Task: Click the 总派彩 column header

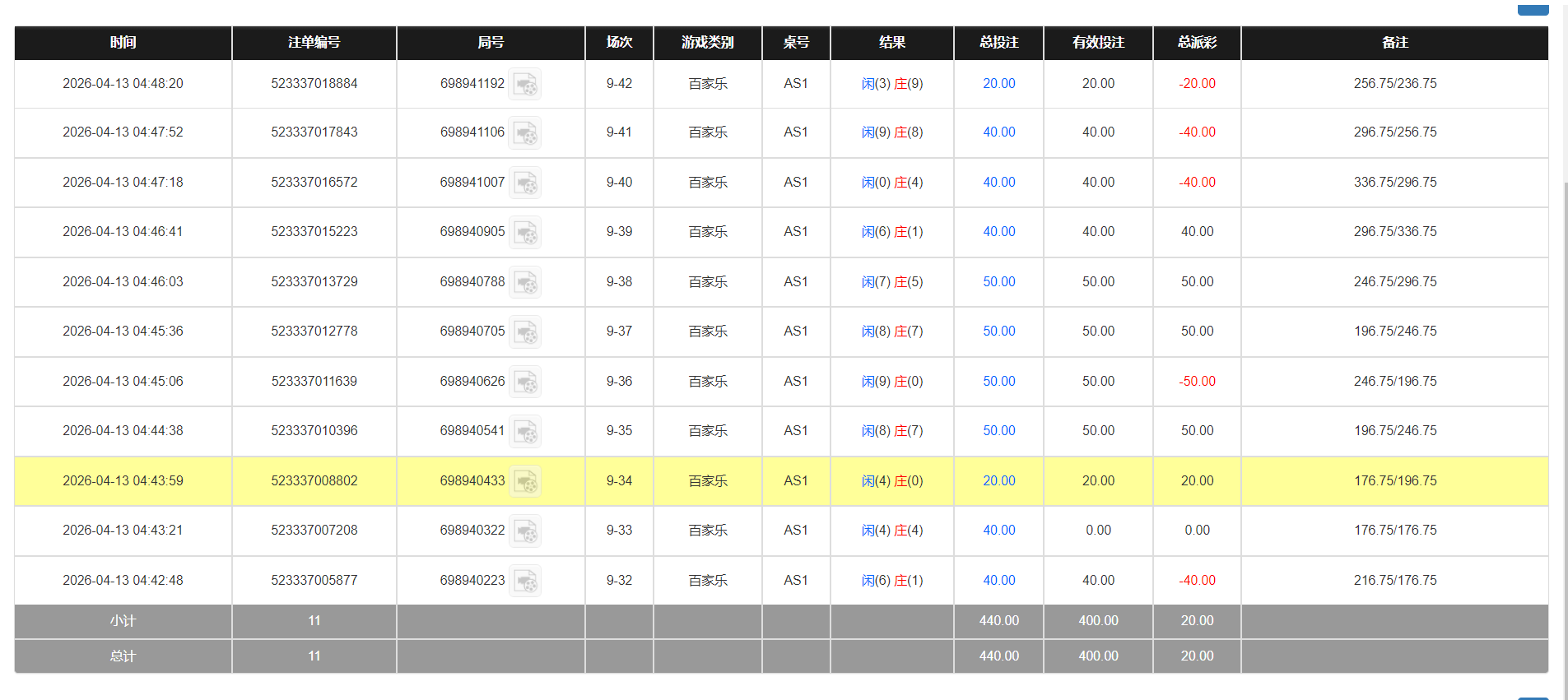Action: 1197,43
